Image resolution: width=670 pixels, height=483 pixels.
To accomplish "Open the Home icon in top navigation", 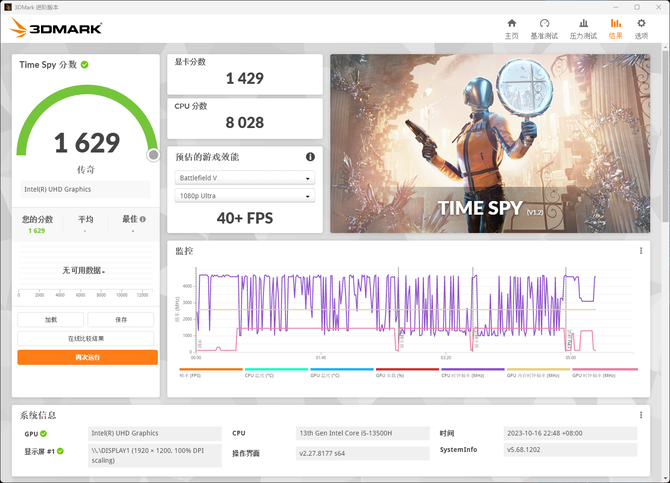I will [x=511, y=24].
